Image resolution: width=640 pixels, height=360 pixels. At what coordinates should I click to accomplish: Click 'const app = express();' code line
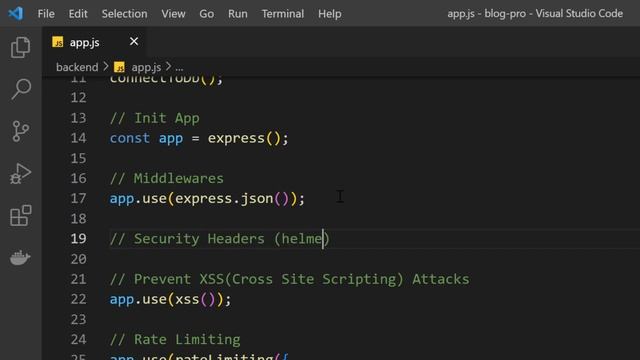[199, 138]
